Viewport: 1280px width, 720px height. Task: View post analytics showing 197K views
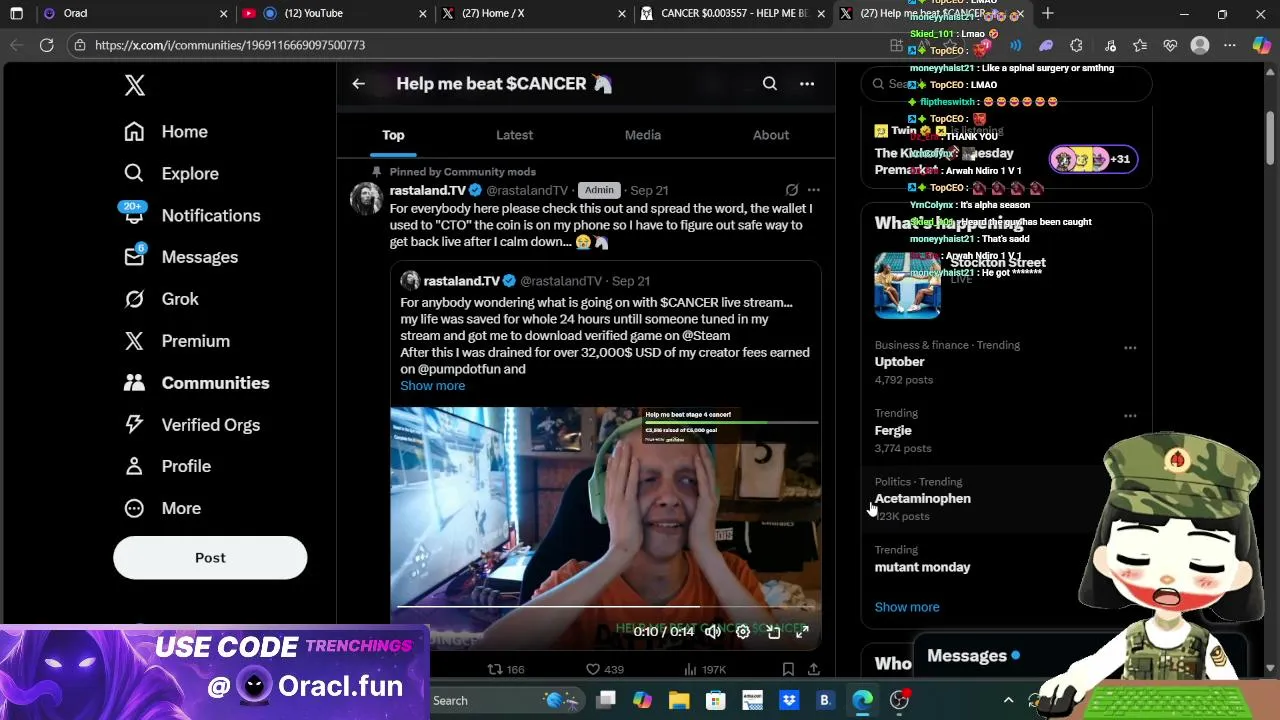[706, 669]
